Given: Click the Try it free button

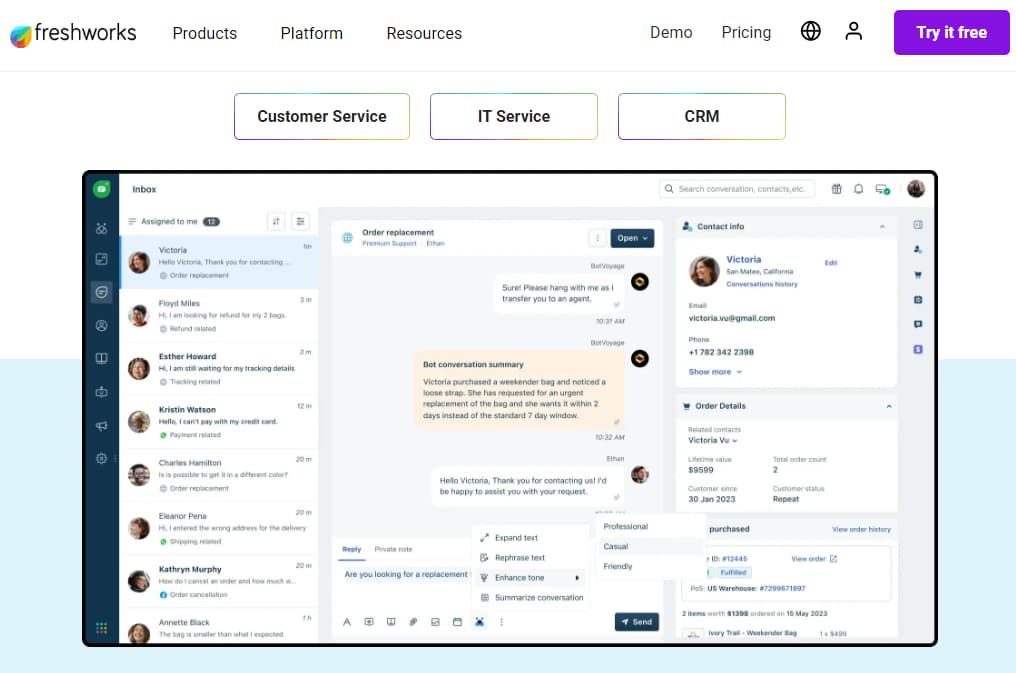Looking at the screenshot, I should point(951,32).
